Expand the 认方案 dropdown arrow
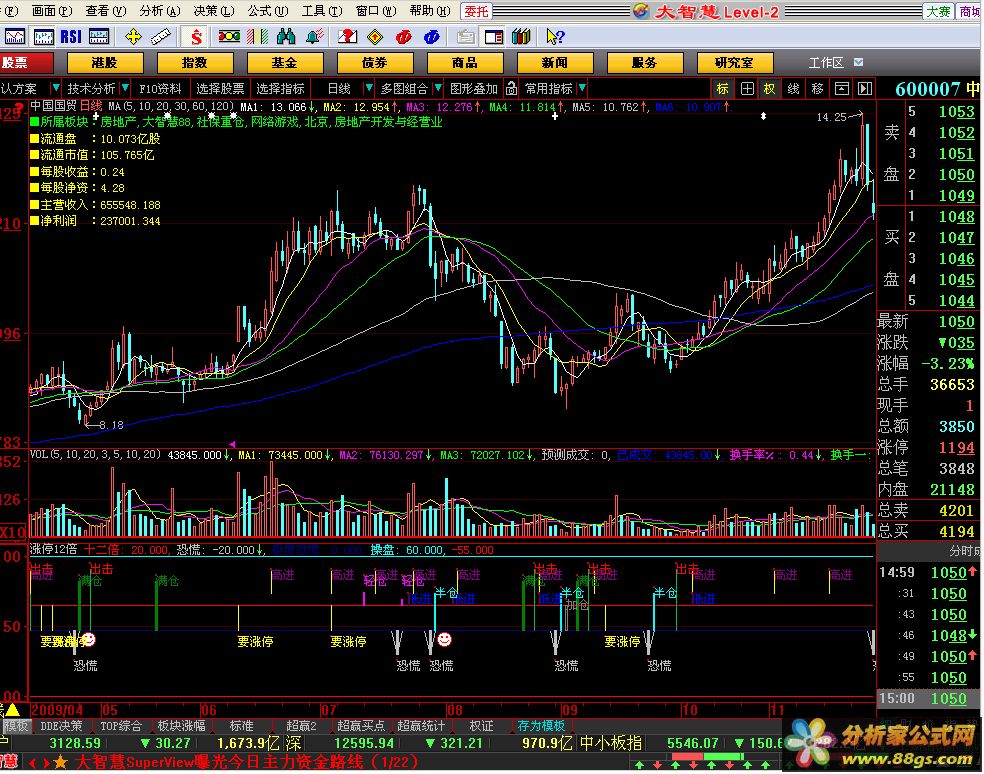Viewport: 984px width, 774px height. coord(55,88)
